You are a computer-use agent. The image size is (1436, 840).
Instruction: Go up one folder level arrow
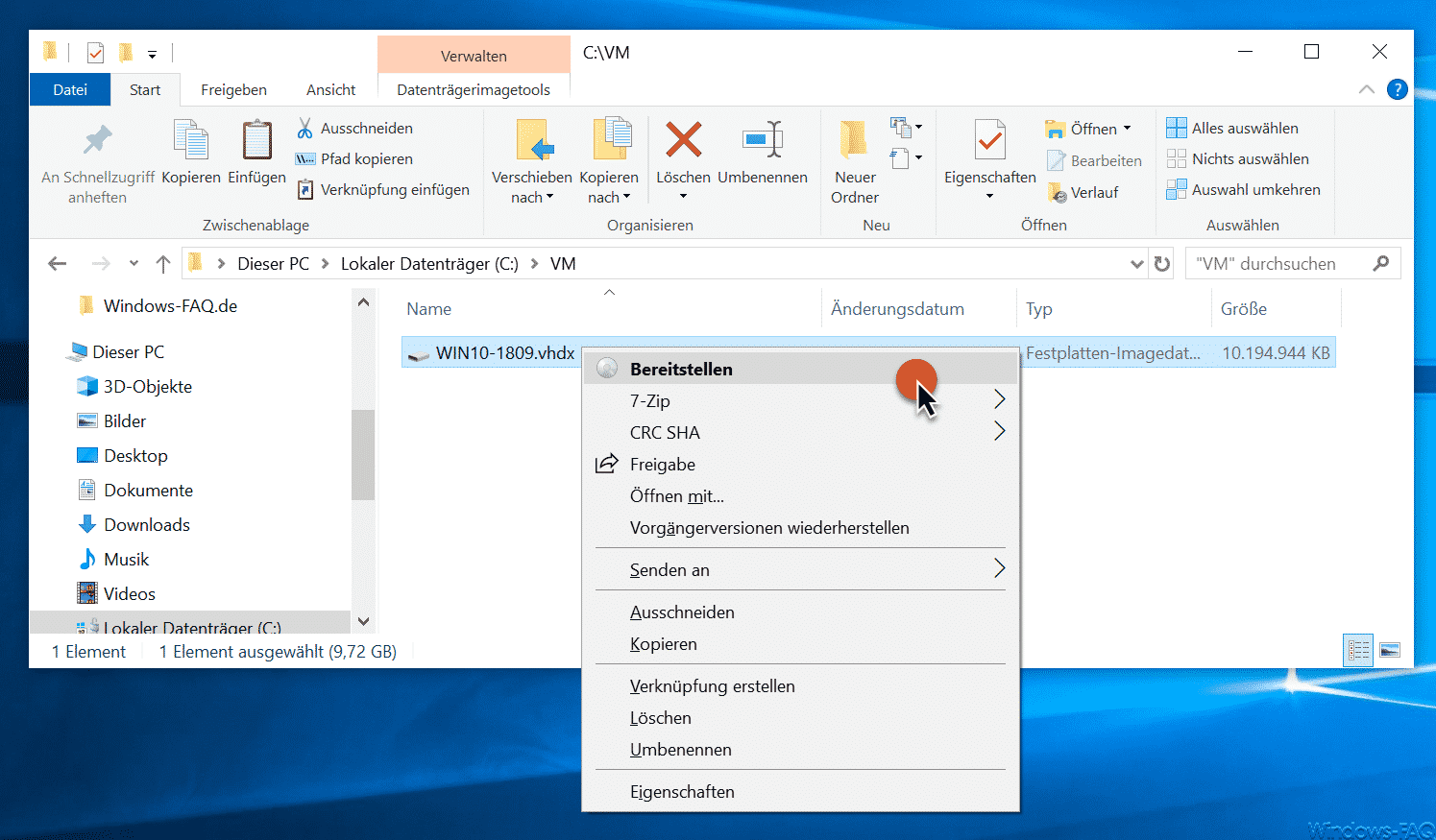point(163,263)
